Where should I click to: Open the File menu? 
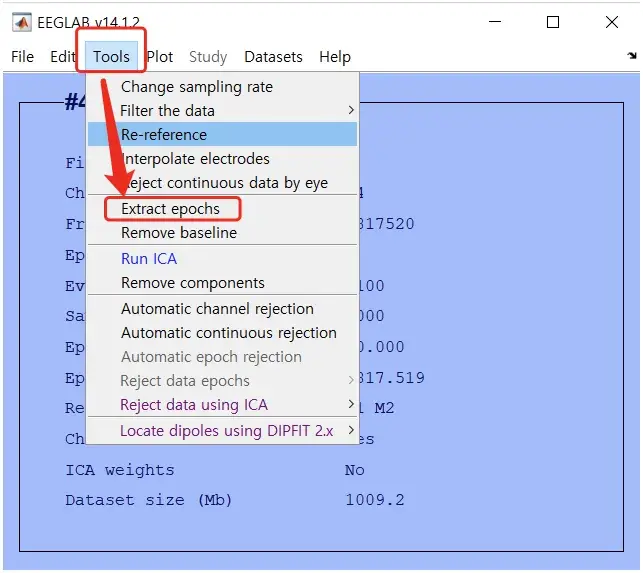click(22, 57)
